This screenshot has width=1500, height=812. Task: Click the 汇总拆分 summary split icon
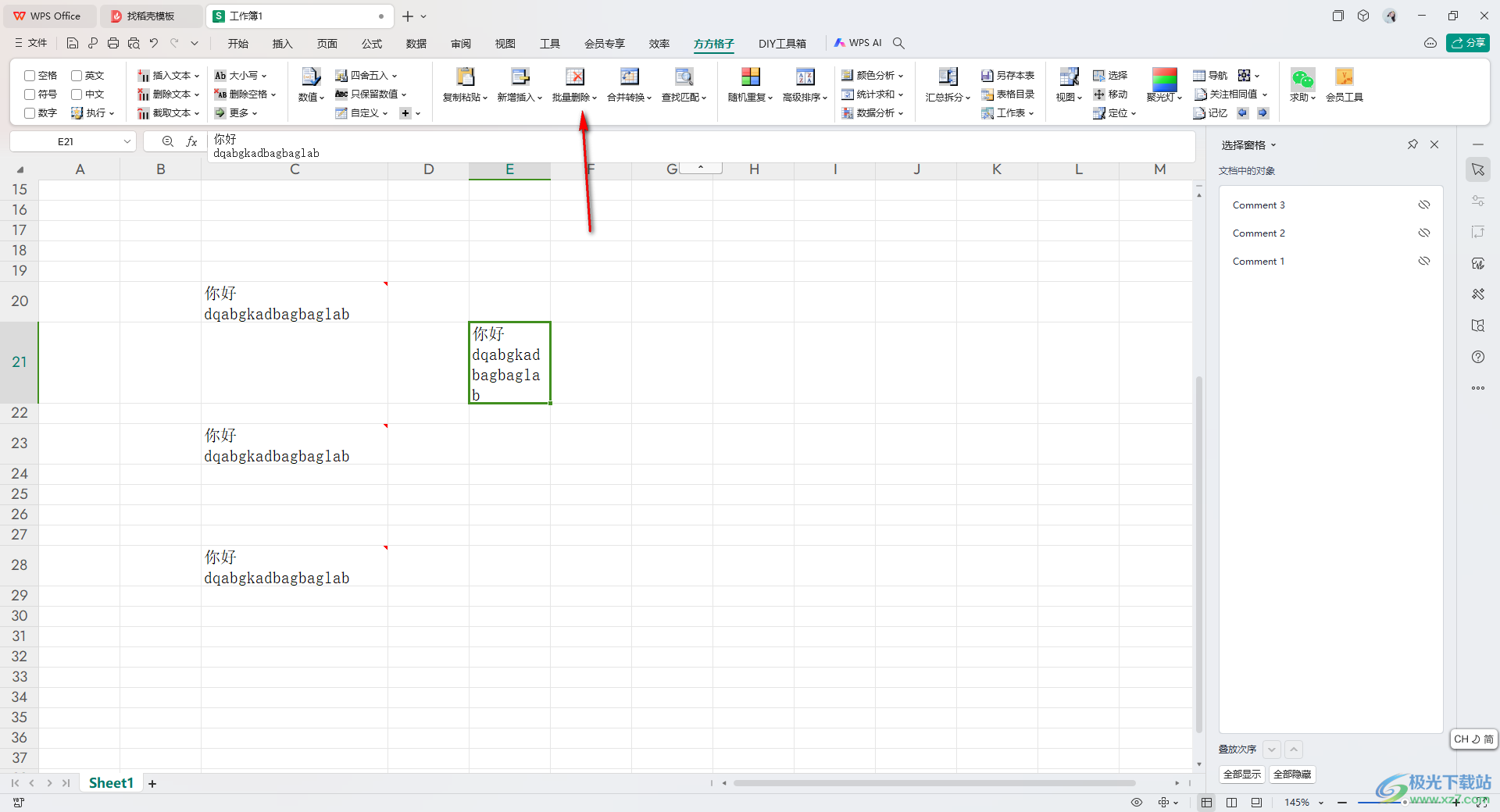coord(948,77)
